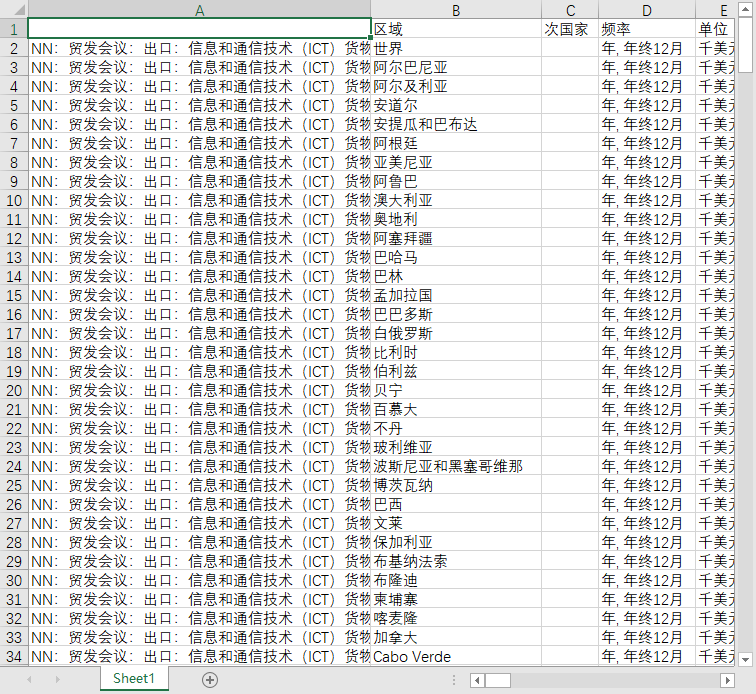
Task: Select cell containing 巴巴多斯
Action: (x=456, y=314)
